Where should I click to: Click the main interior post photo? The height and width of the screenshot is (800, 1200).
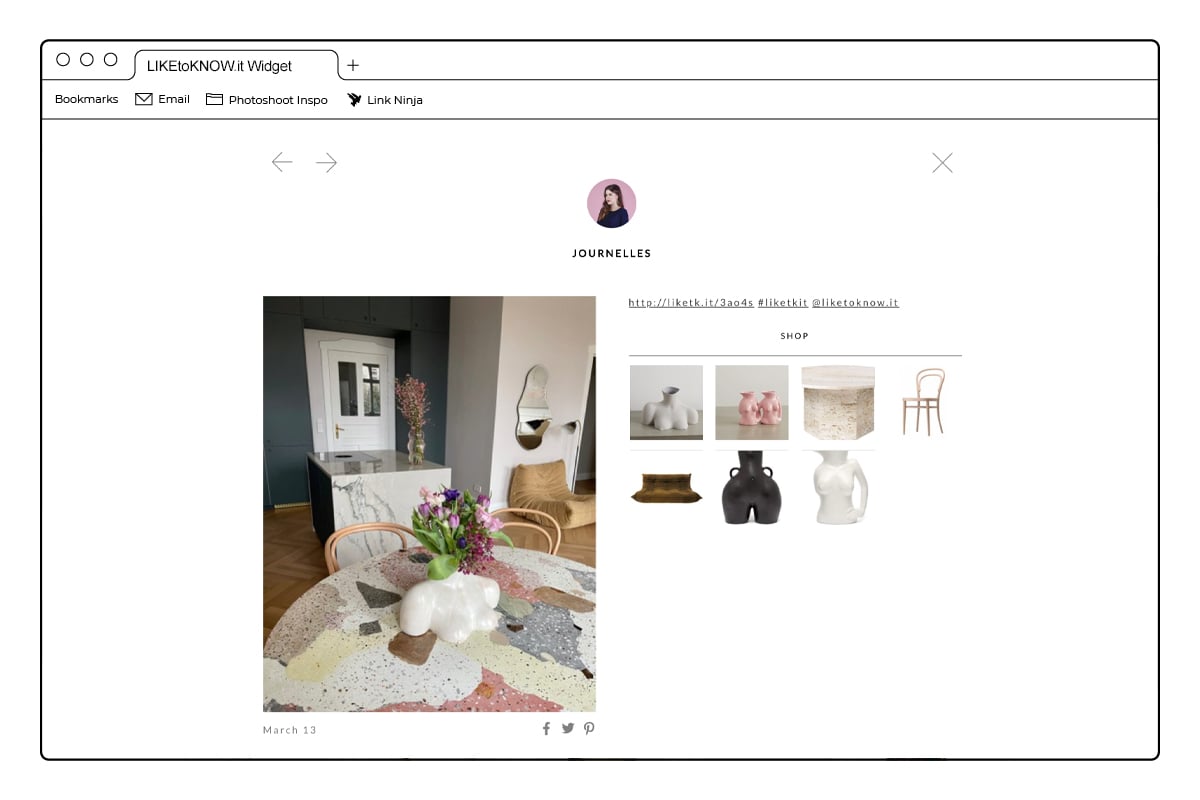429,504
